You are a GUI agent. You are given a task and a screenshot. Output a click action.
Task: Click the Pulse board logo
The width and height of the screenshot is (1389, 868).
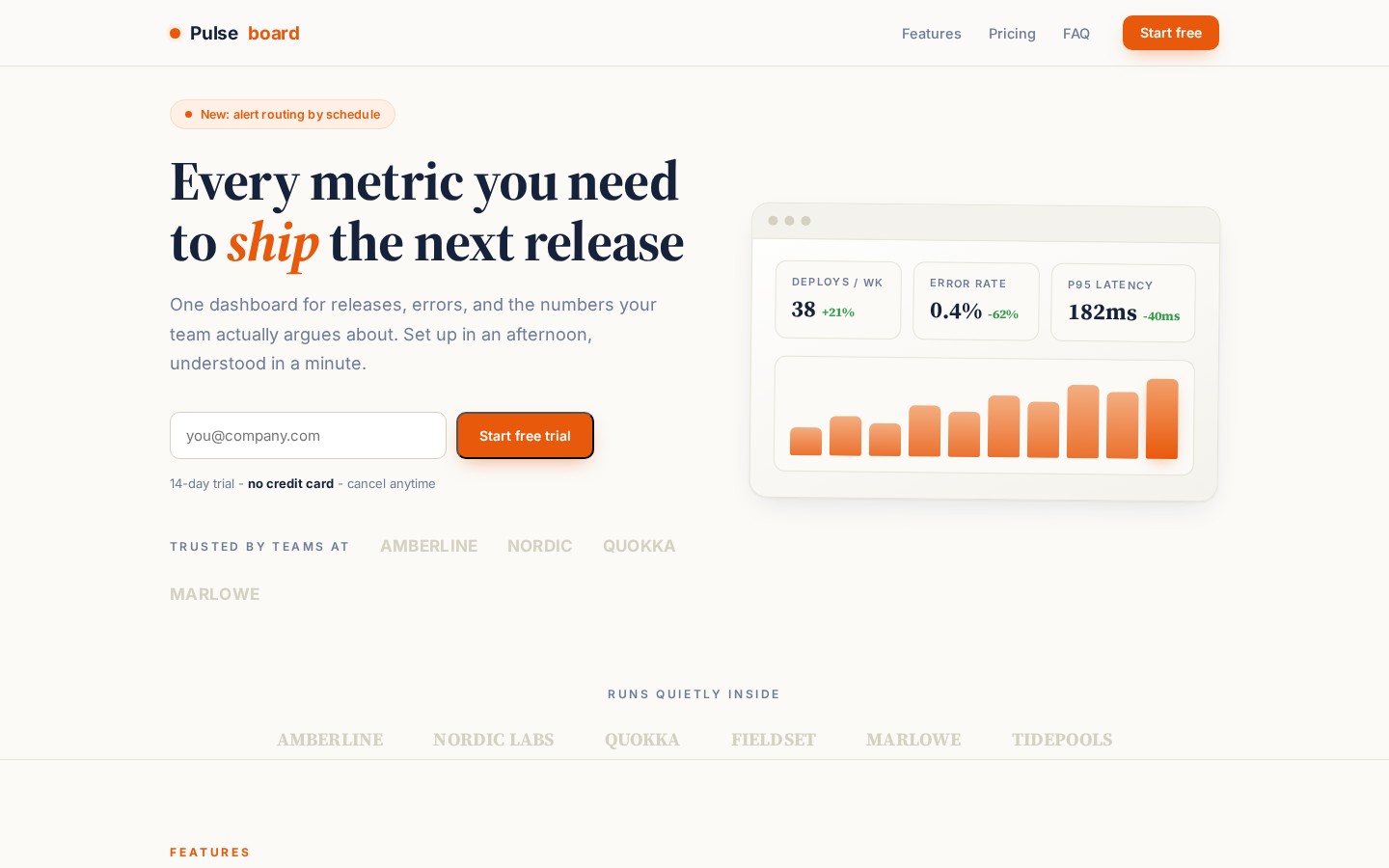click(x=234, y=33)
